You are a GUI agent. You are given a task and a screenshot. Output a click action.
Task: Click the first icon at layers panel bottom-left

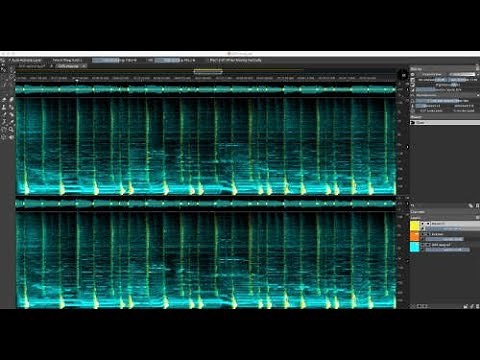click(413, 306)
